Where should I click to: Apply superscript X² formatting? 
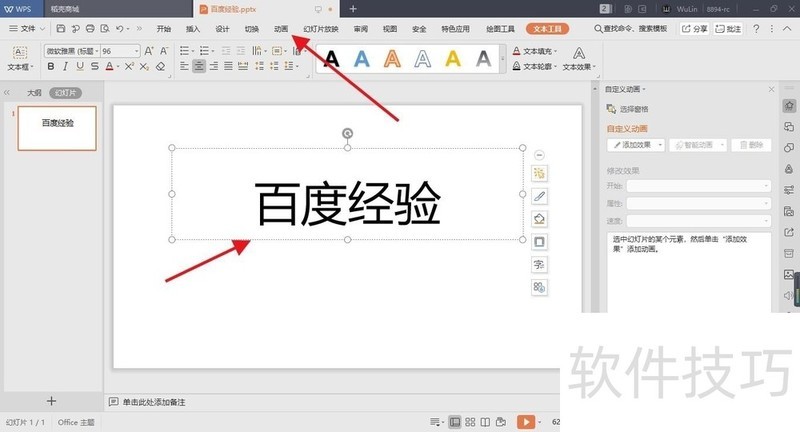(129, 66)
